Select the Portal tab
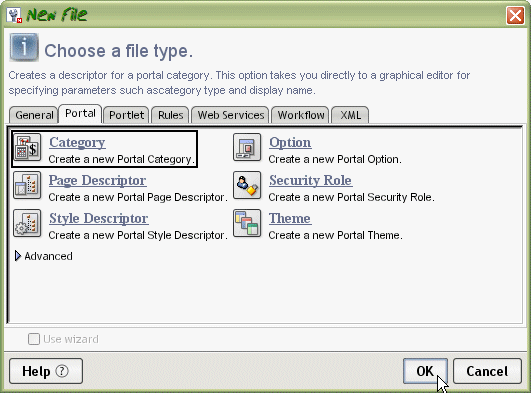 pos(80,113)
